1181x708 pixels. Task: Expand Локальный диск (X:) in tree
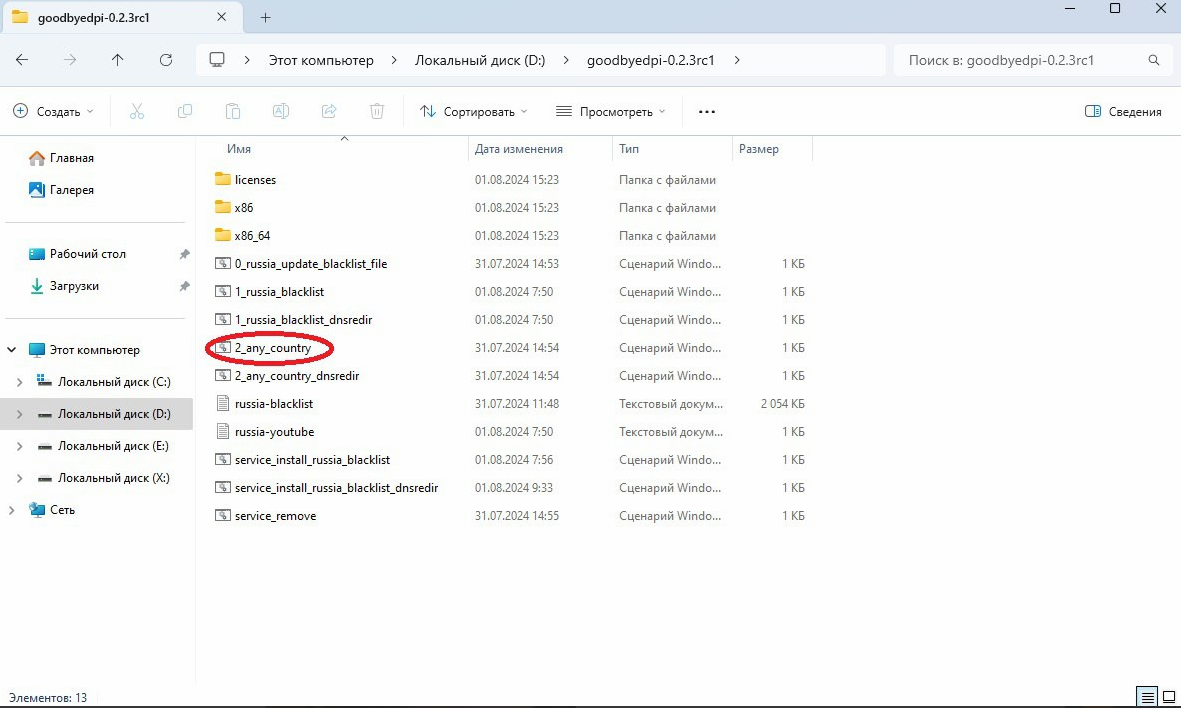coord(20,478)
